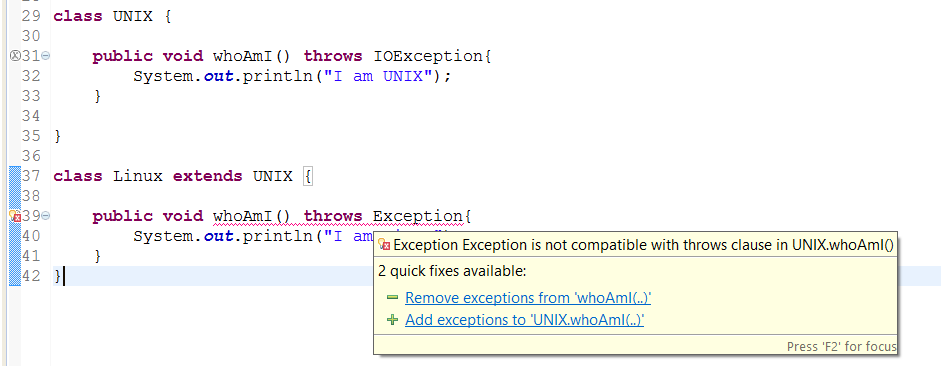Click 'Add exceptions to UNIX.whoAmI(..)' quick fix
Viewport: 941px width, 366px height.
525,320
